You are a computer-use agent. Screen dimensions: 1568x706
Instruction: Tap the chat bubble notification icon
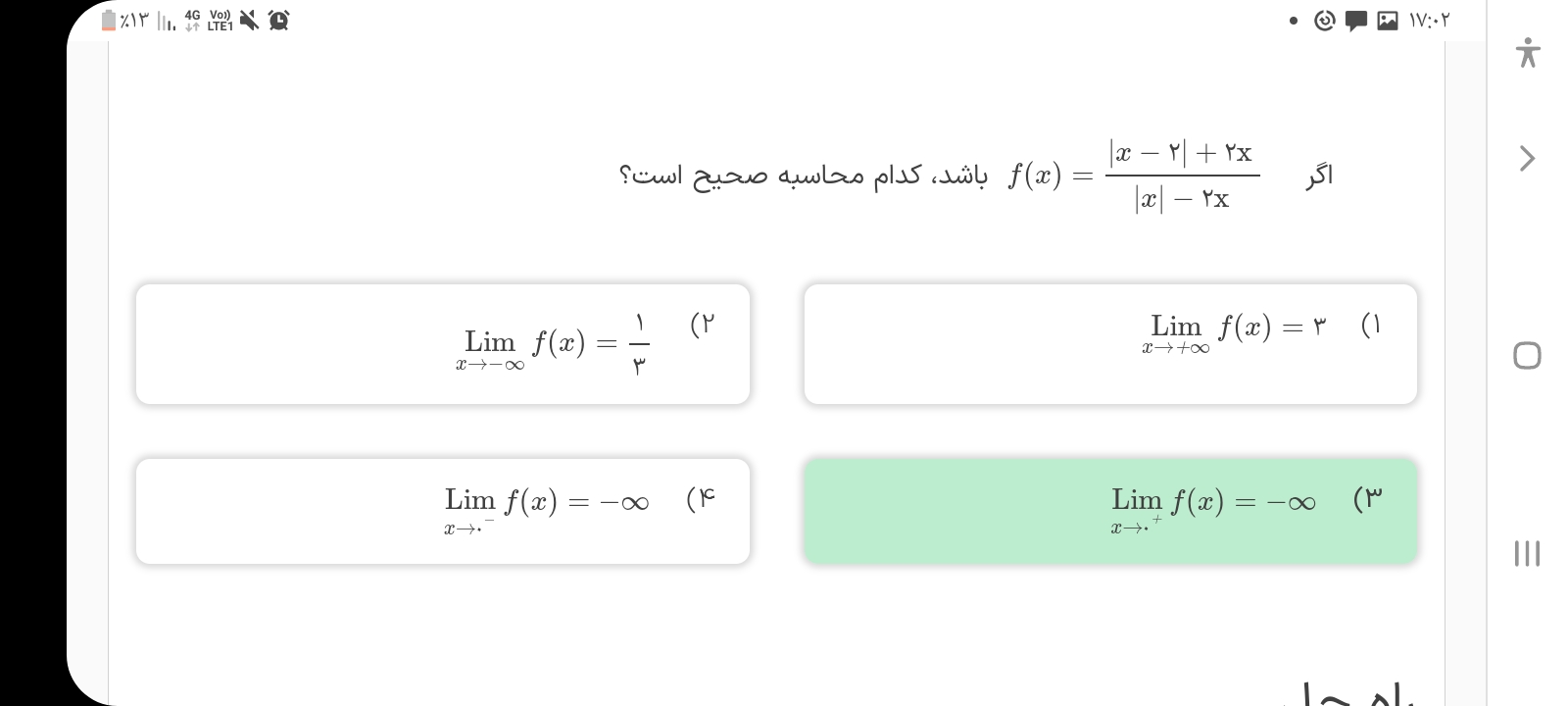[x=1355, y=21]
